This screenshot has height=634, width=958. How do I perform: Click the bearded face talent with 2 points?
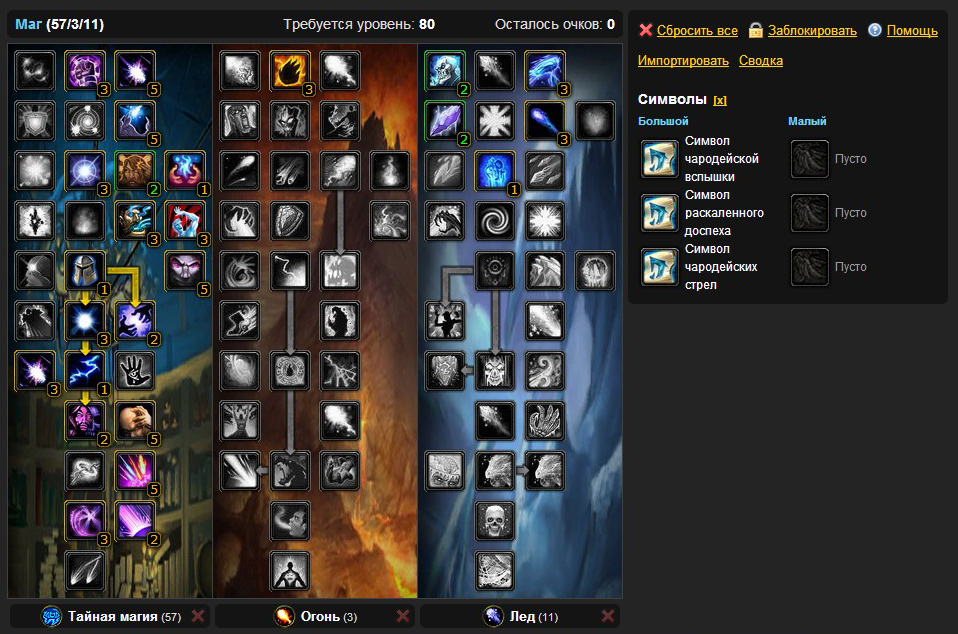click(x=135, y=171)
